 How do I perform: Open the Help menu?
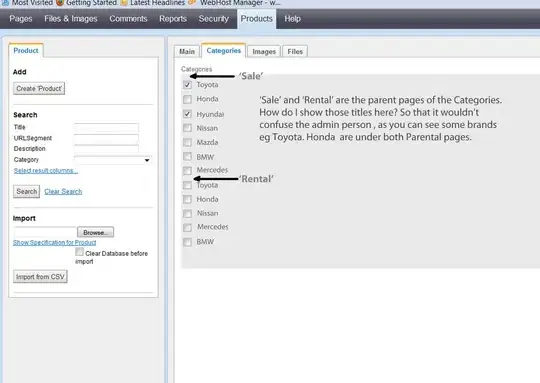pyautogui.click(x=292, y=19)
